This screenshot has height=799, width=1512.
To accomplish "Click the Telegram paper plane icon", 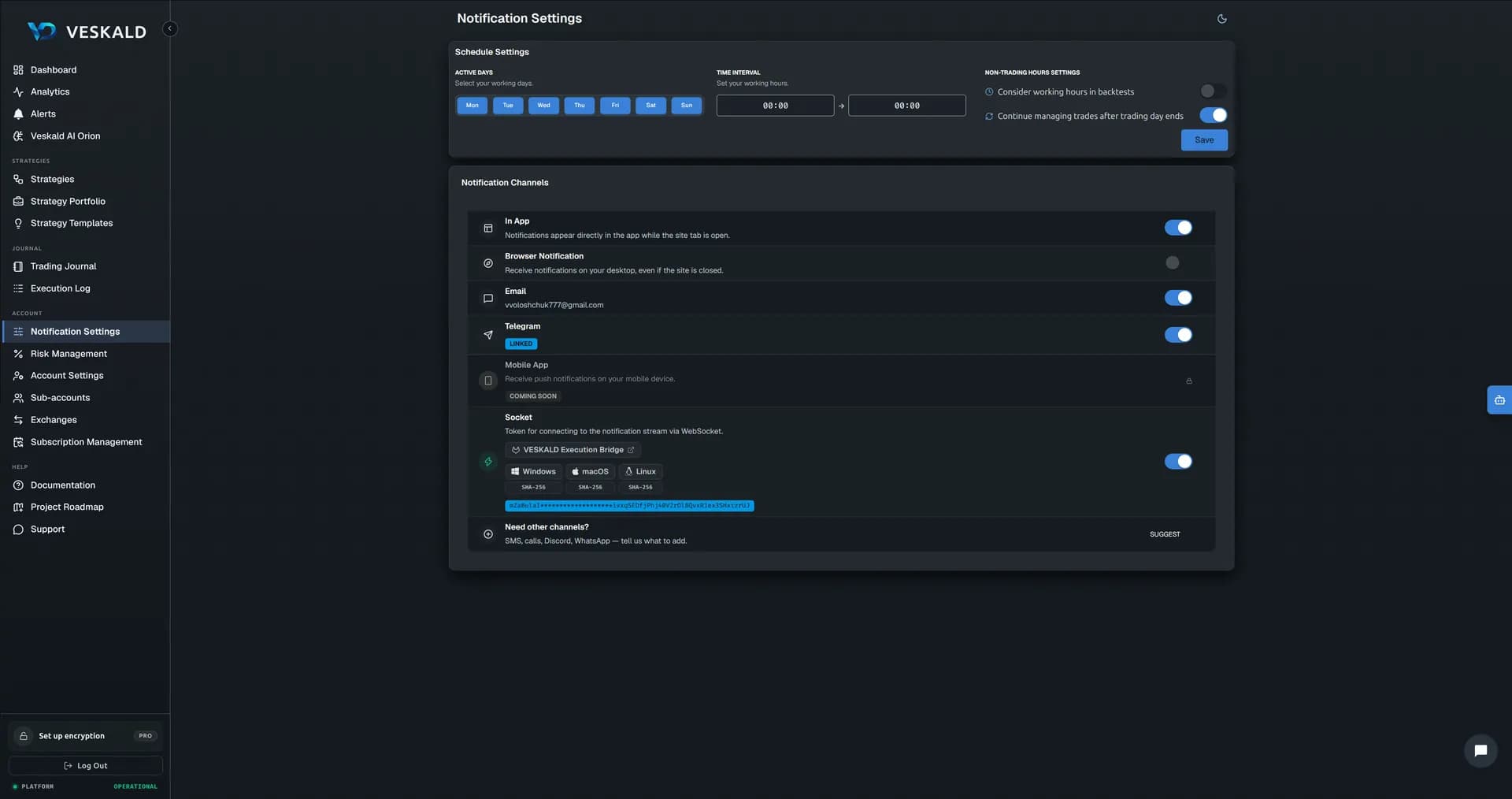I will tap(488, 335).
